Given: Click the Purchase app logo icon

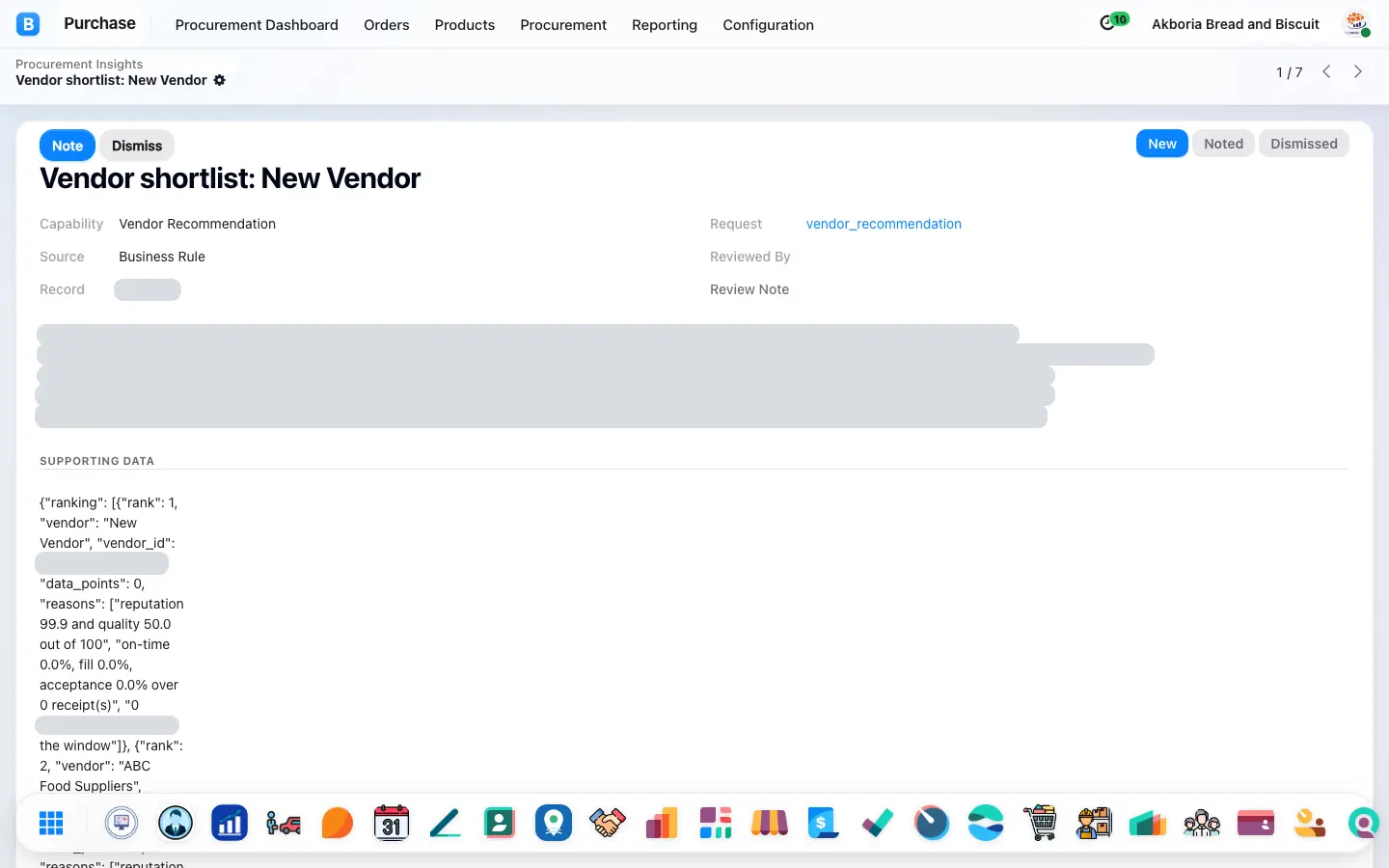Looking at the screenshot, I should (28, 24).
